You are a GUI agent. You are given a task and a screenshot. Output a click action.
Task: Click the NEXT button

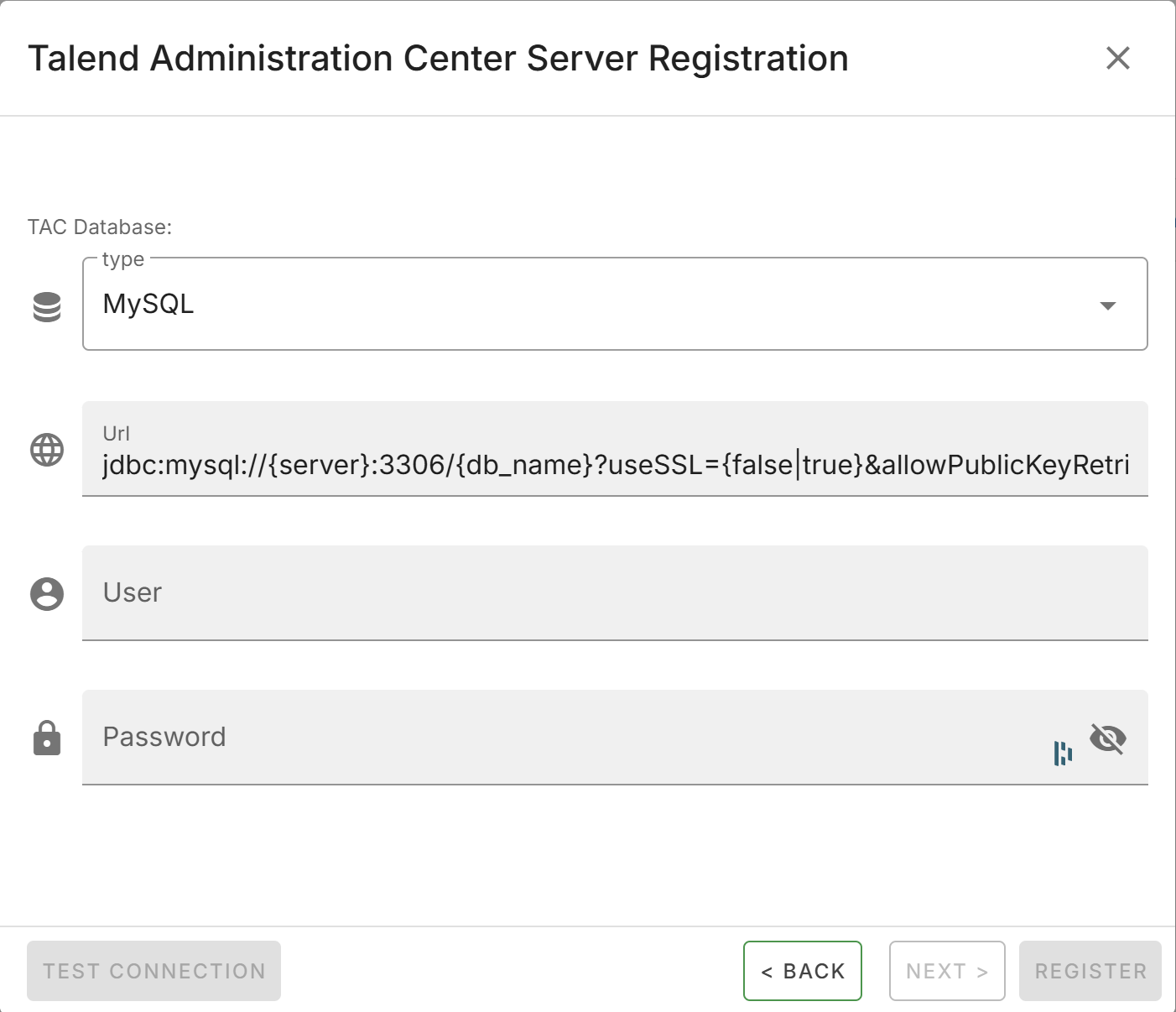point(946,971)
